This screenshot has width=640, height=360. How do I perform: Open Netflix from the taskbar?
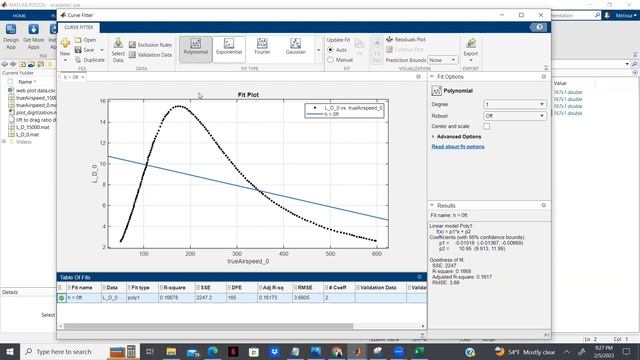tap(233, 351)
